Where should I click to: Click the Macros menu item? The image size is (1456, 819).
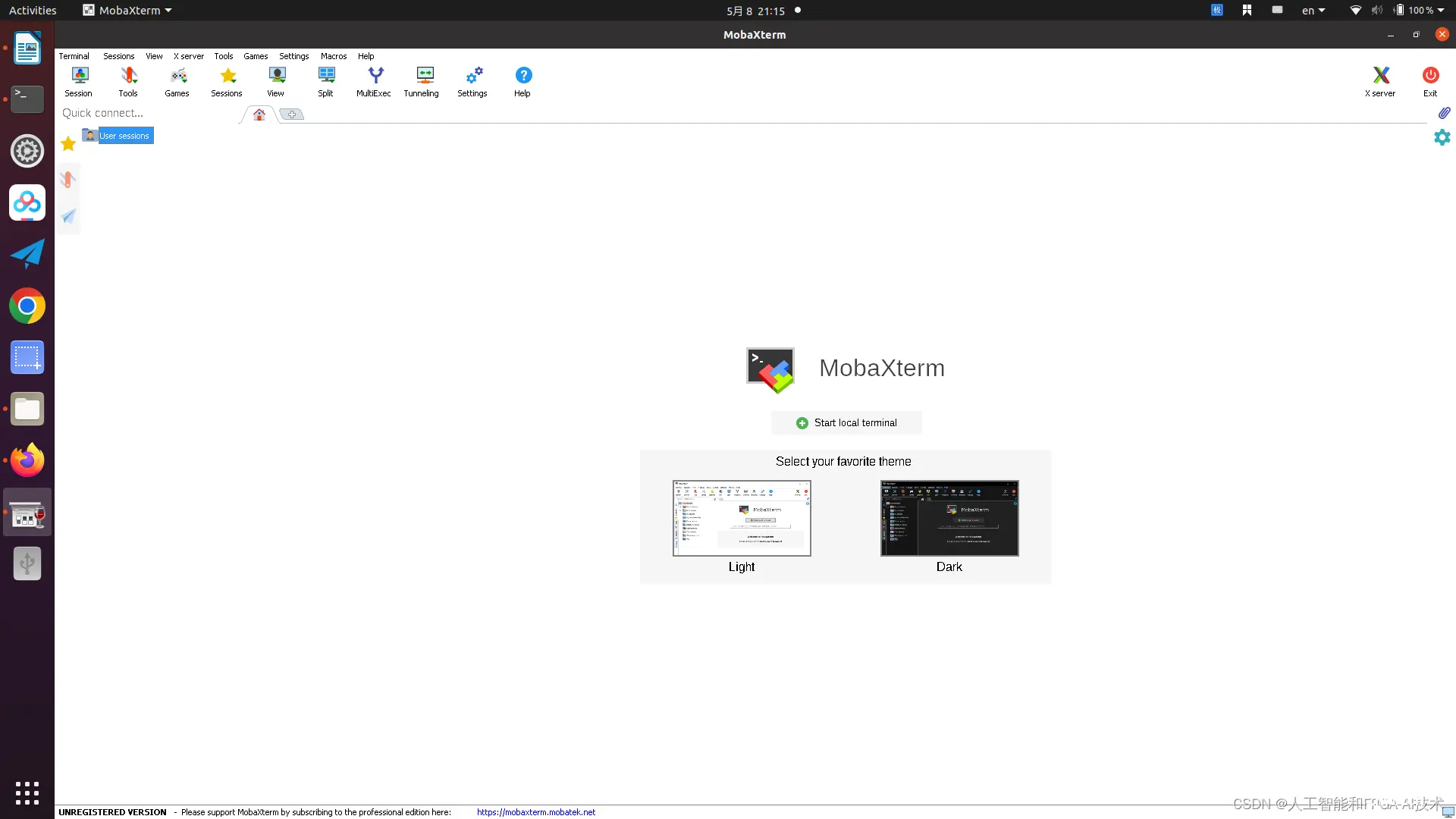pyautogui.click(x=333, y=55)
